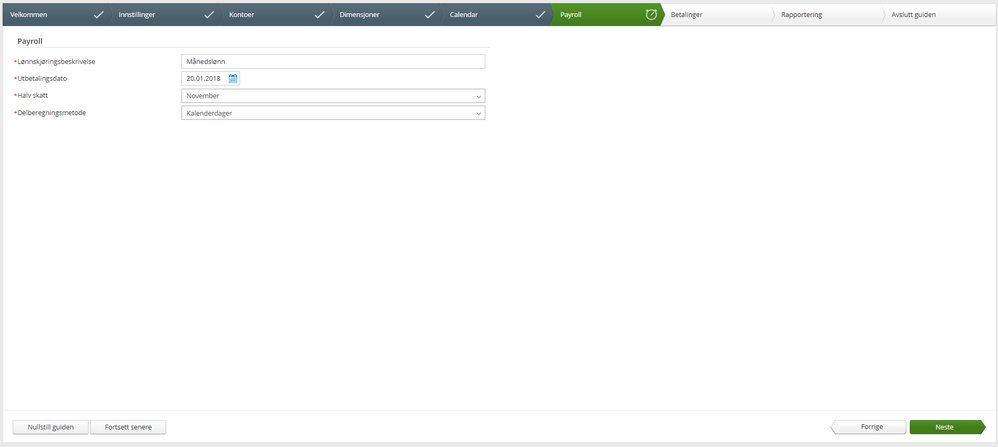Image resolution: width=998 pixels, height=447 pixels.
Task: Go back with the Forrige button
Action: click(x=868, y=427)
